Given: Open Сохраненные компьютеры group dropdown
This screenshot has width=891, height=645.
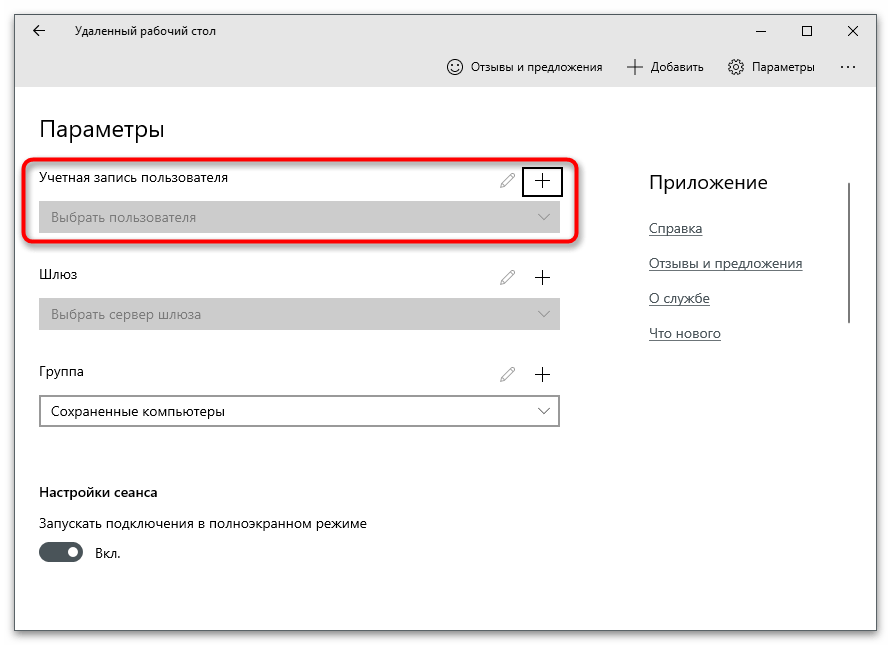Looking at the screenshot, I should (299, 411).
